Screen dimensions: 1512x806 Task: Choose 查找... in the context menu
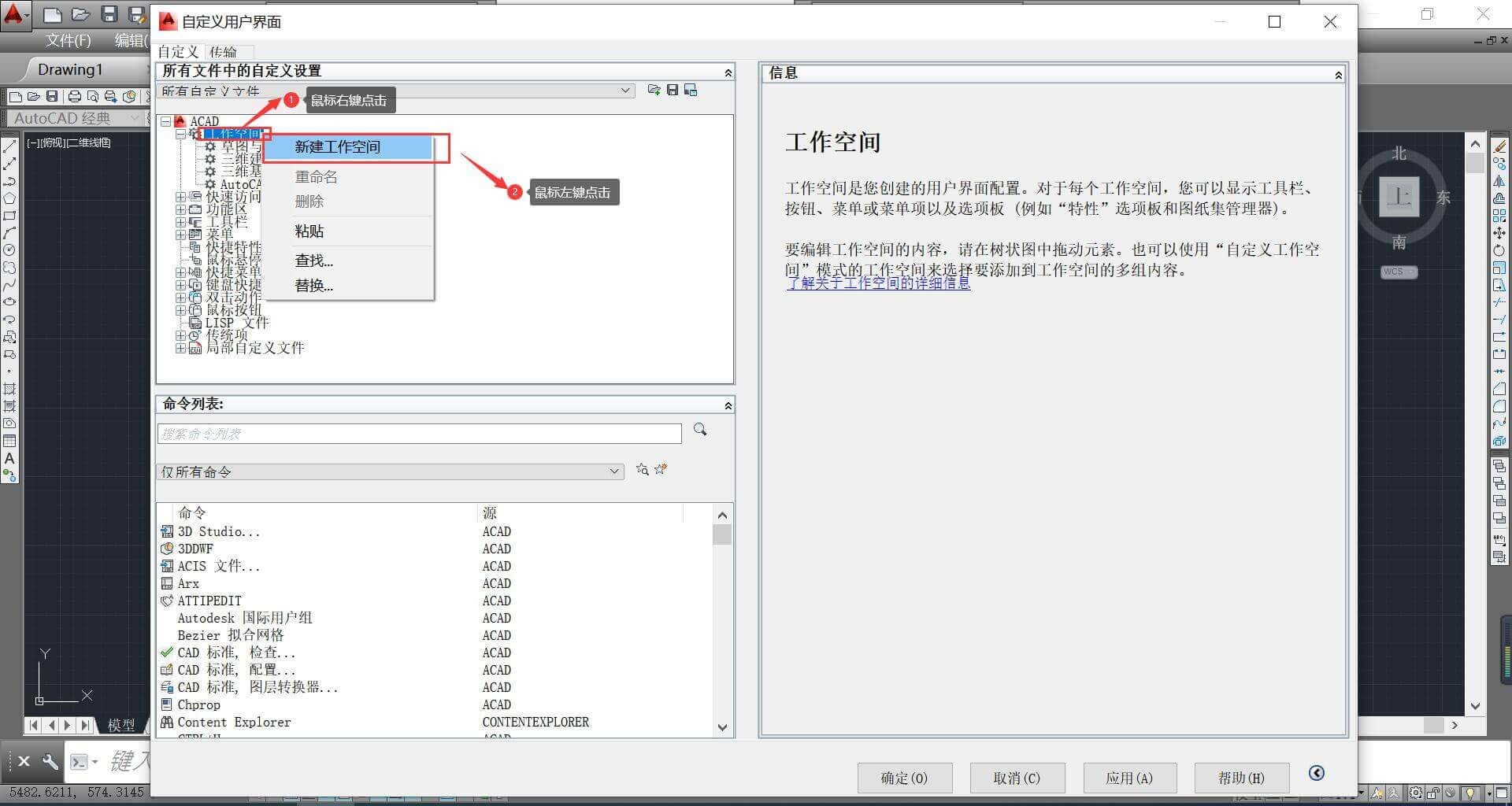[347, 261]
